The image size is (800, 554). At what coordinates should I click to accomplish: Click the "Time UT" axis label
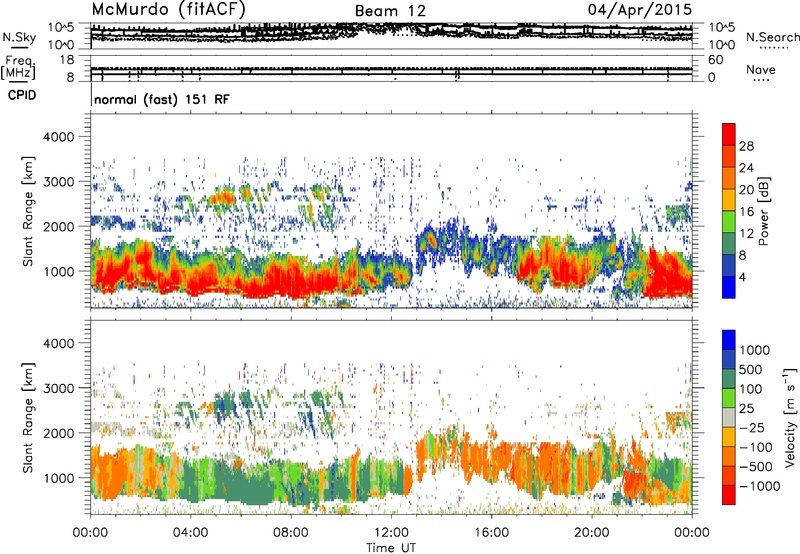pyautogui.click(x=391, y=548)
